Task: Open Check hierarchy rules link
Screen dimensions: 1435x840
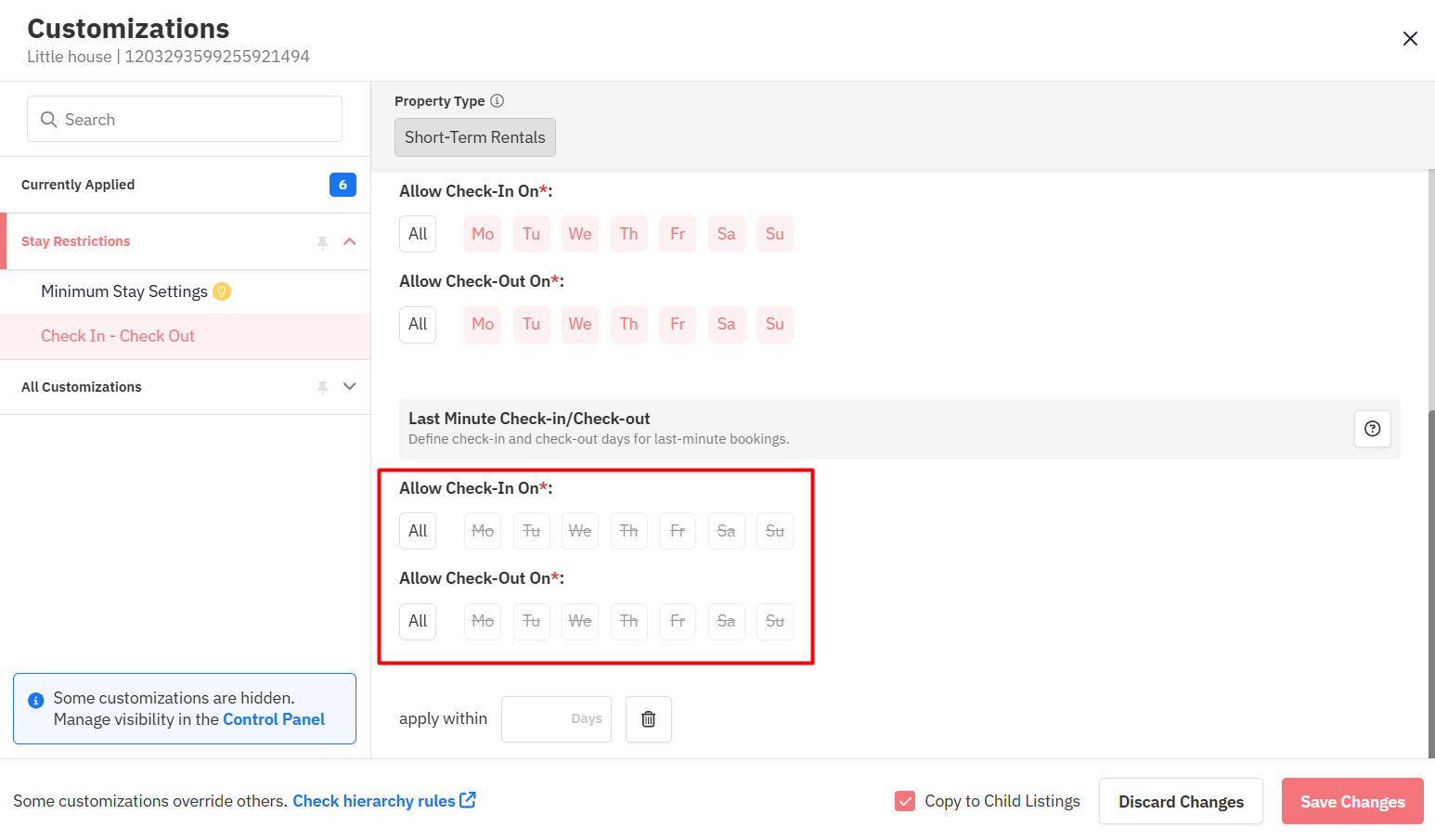Action: 384,800
